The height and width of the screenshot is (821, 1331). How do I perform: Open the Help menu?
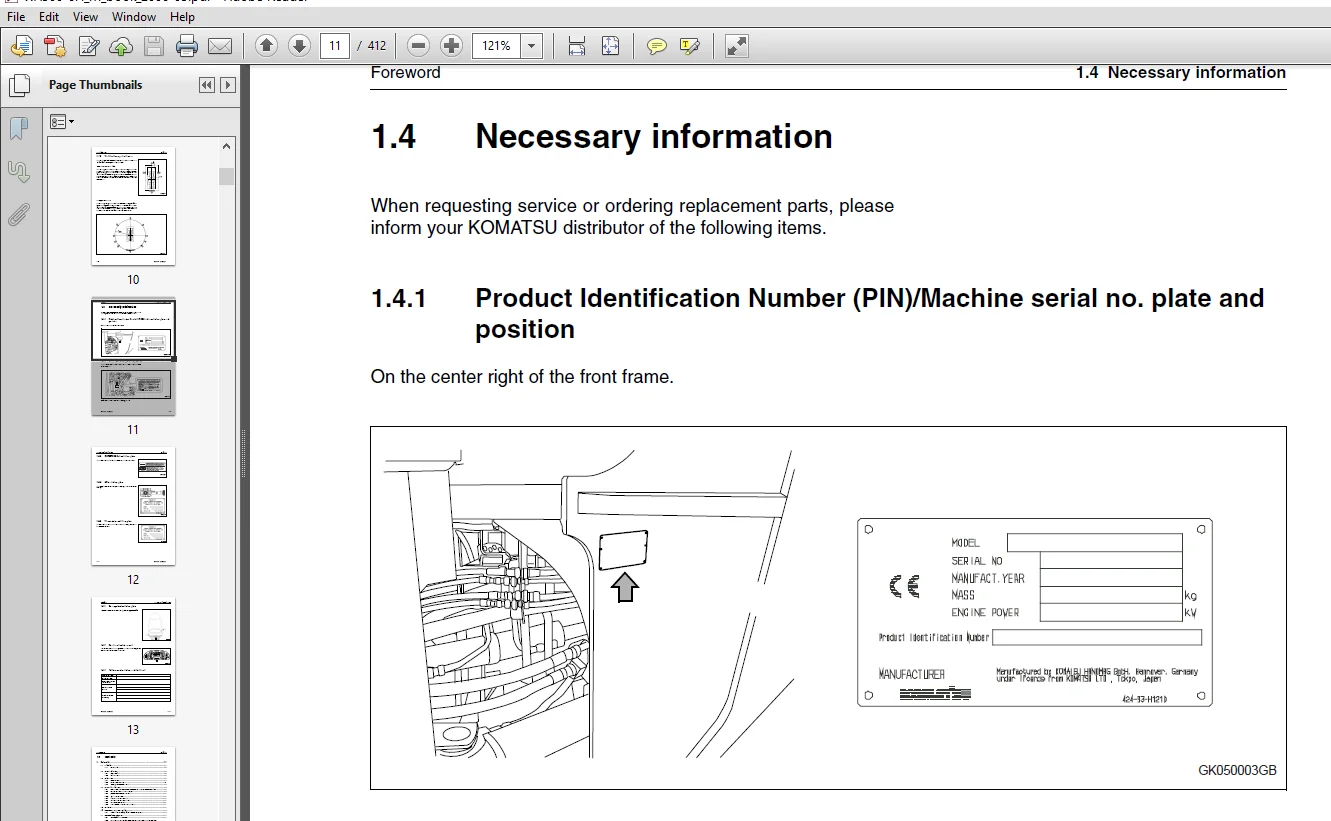(x=182, y=17)
